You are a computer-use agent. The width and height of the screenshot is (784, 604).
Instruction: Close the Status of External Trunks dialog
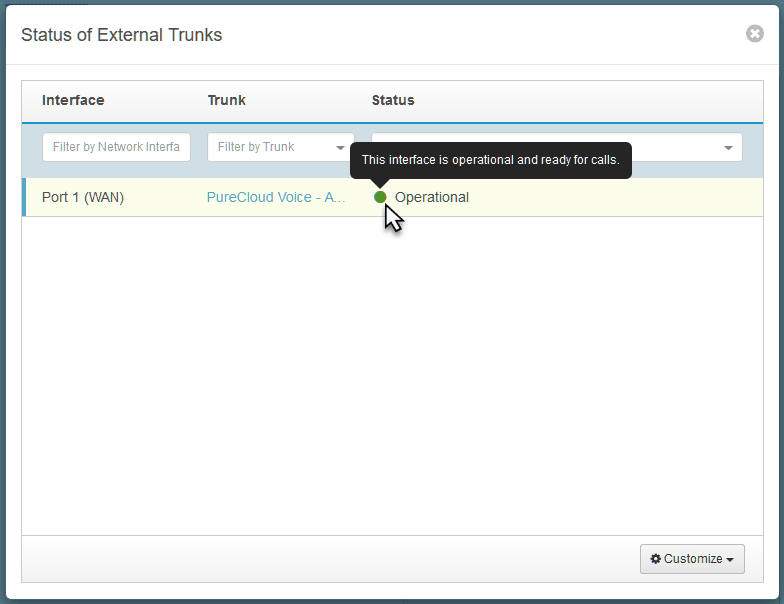[x=754, y=34]
